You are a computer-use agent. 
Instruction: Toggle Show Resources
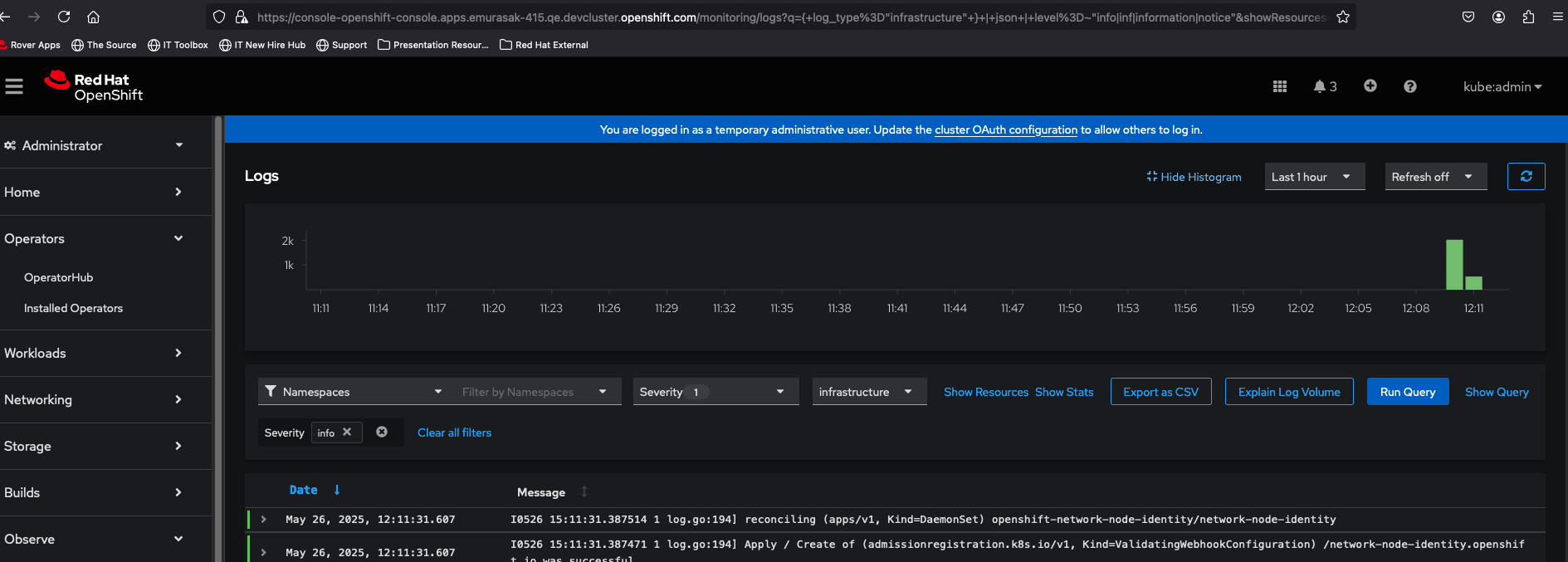[986, 392]
